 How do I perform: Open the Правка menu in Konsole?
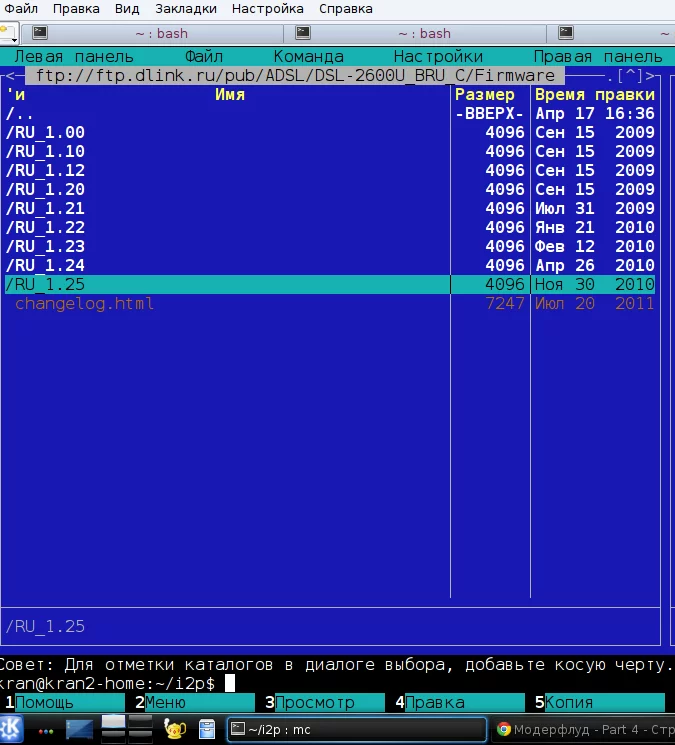point(76,9)
